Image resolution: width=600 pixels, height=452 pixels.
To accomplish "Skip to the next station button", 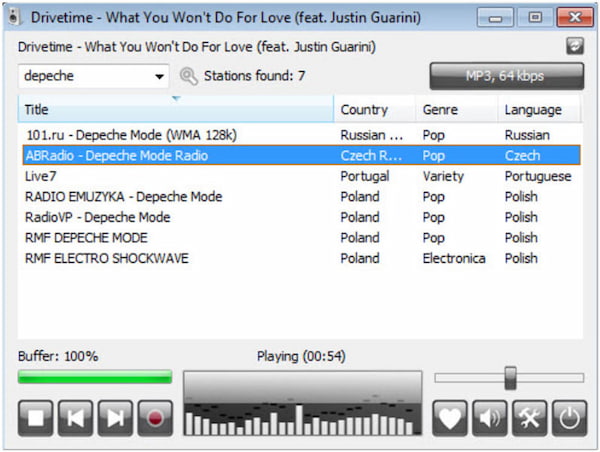I will pyautogui.click(x=115, y=418).
